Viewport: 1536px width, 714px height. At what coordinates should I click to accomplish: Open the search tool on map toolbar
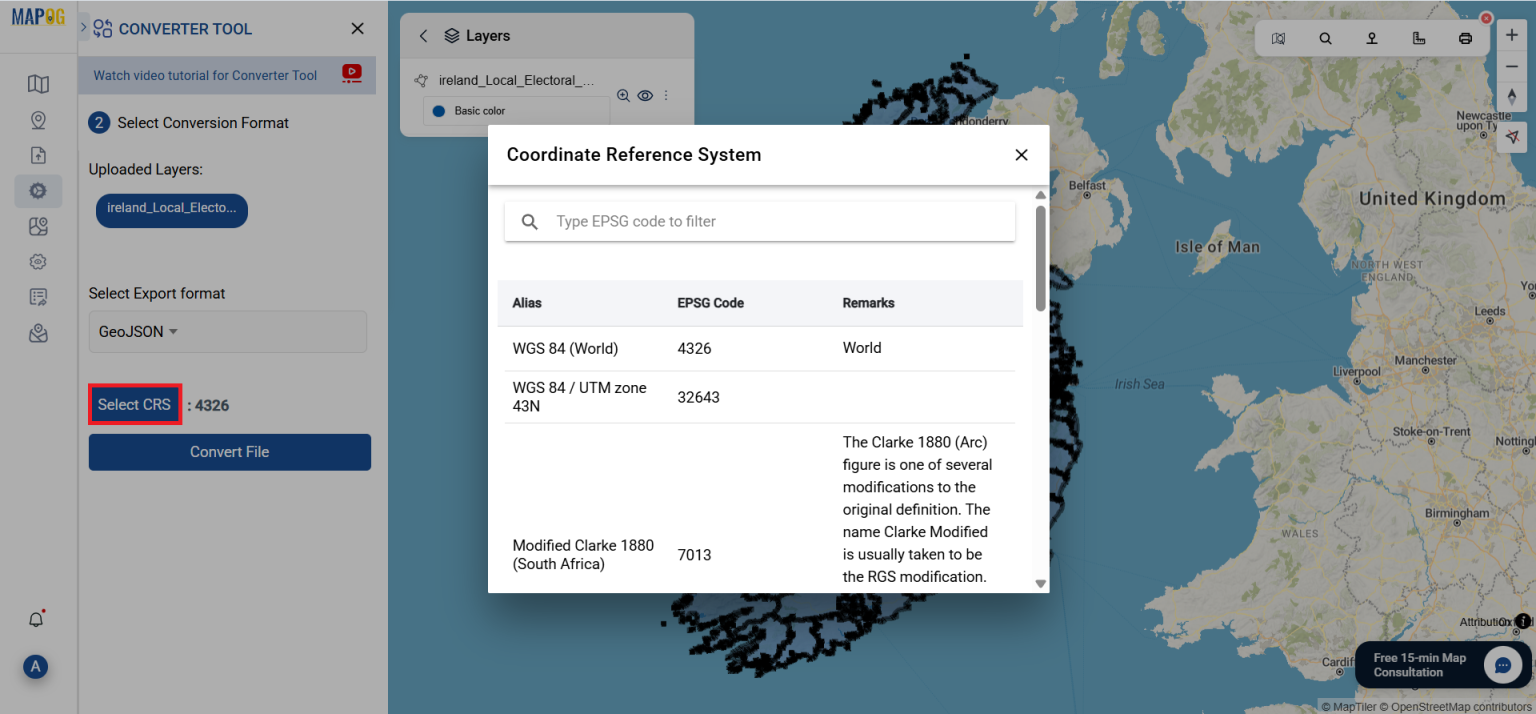point(1325,37)
